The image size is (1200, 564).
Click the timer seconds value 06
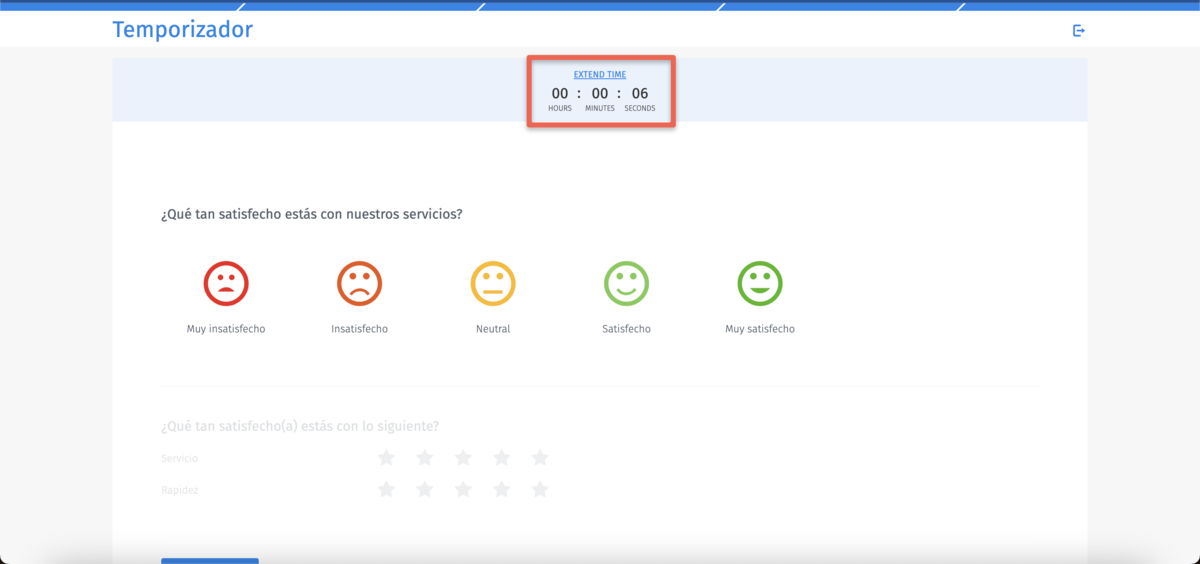pos(640,94)
